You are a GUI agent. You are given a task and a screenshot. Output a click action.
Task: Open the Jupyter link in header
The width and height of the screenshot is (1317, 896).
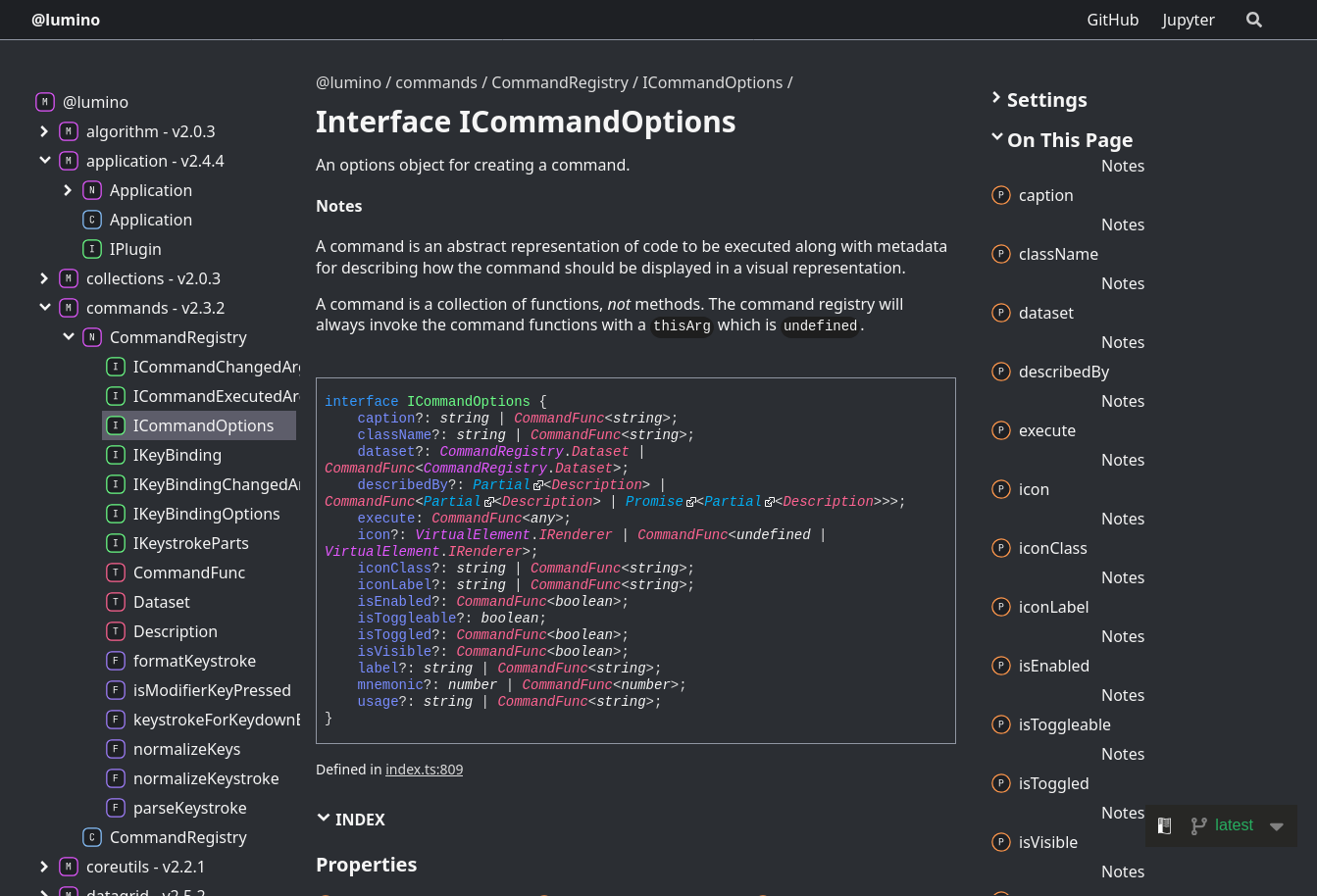(1189, 20)
